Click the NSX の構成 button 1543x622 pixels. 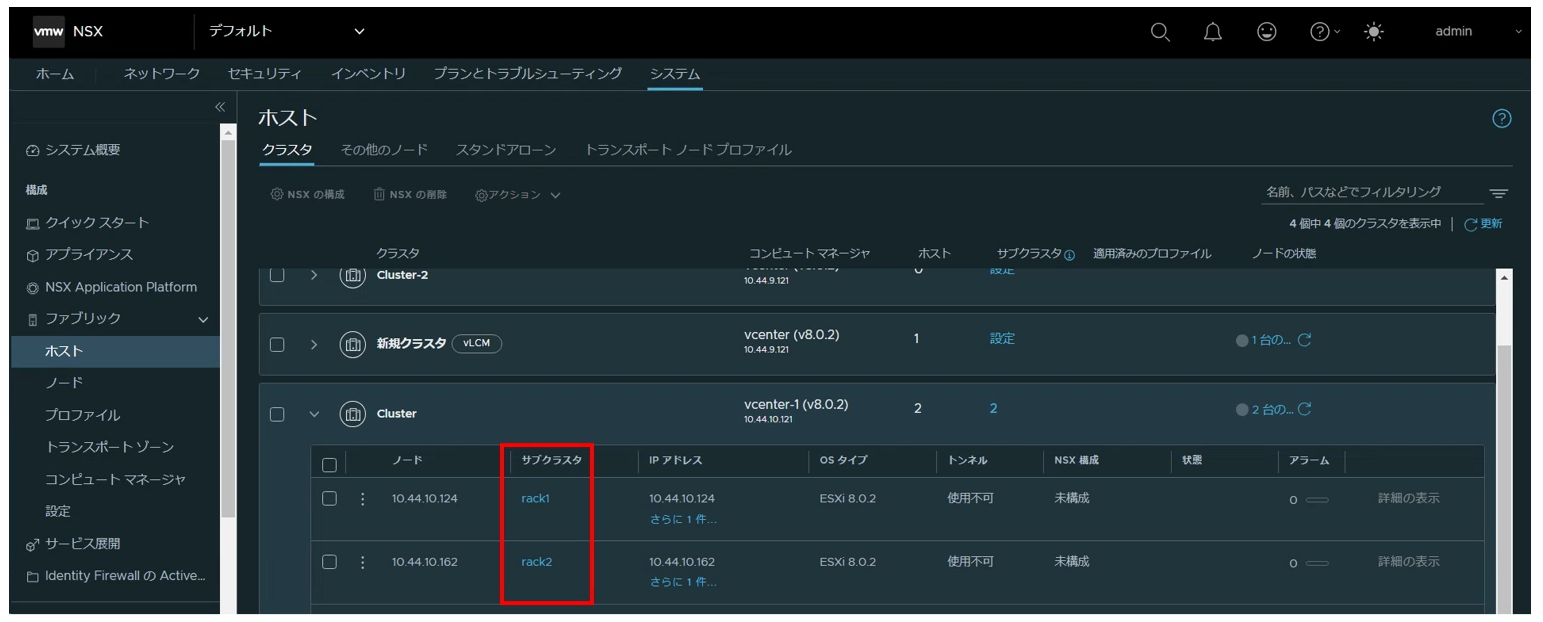tap(308, 195)
